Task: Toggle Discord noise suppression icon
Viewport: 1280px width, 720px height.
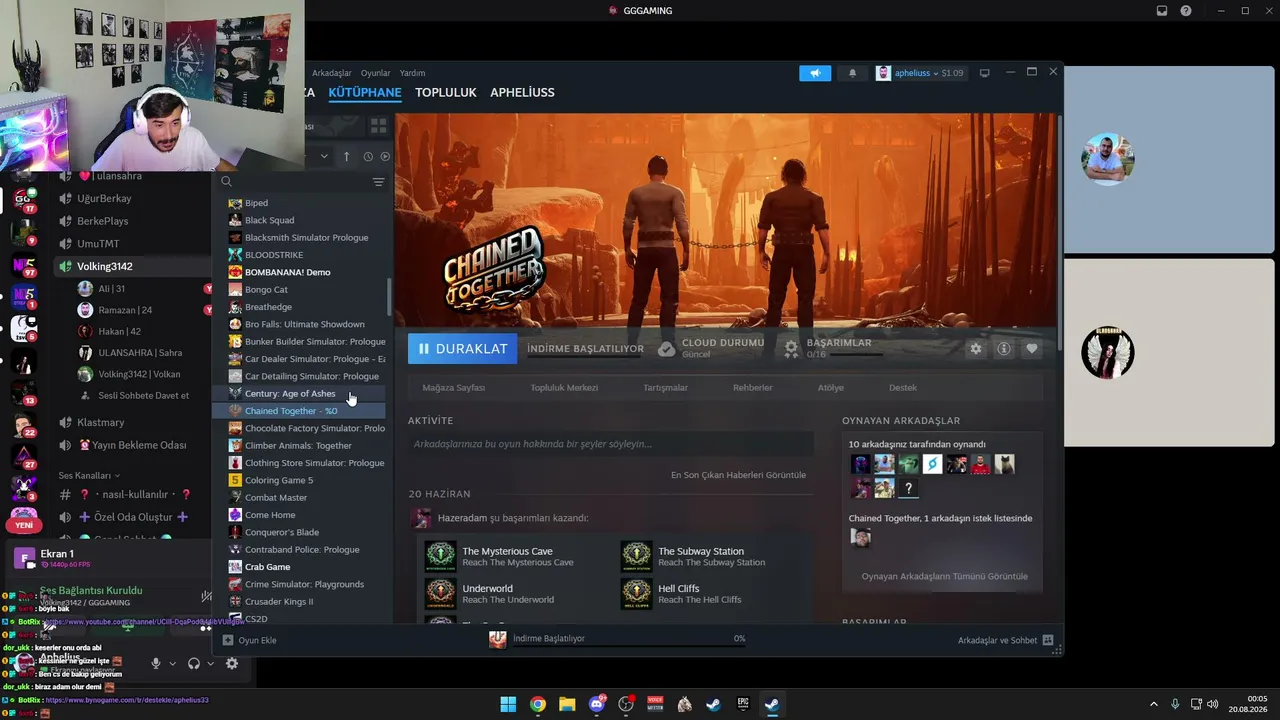Action: pos(205,596)
